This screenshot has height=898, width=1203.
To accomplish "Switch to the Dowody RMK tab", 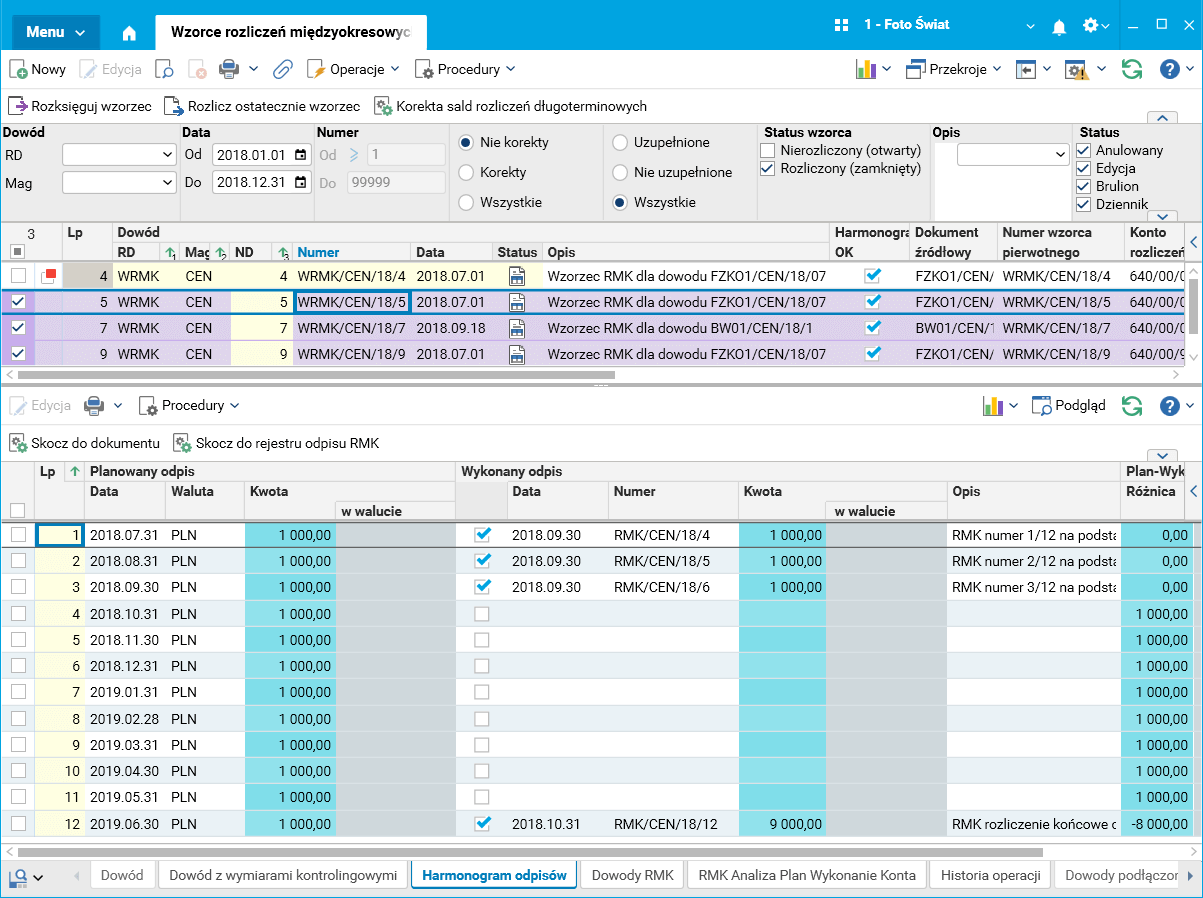I will tap(632, 875).
